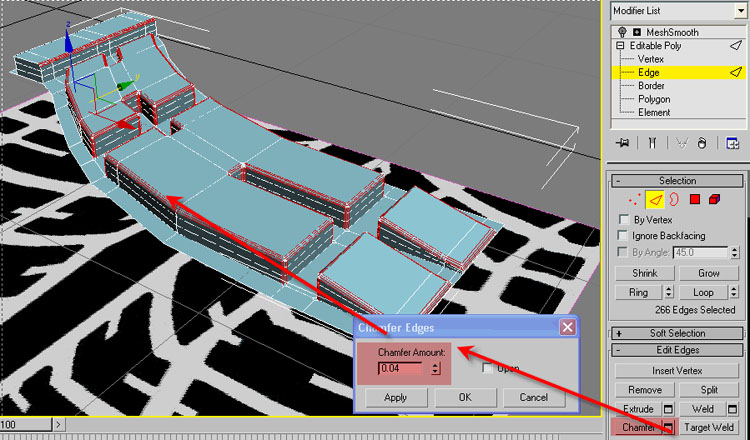Collapse the Editable Poly tree node
Screen dimensions: 750x440
pos(621,46)
